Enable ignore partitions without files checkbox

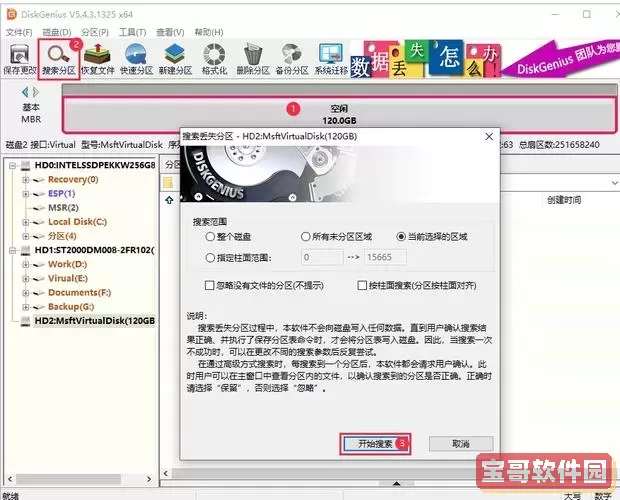pyautogui.click(x=210, y=285)
